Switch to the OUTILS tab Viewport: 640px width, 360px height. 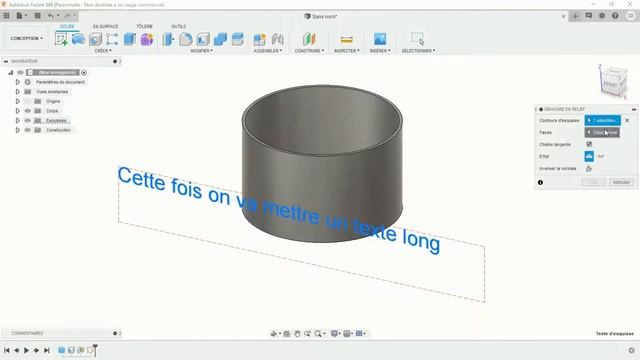click(x=178, y=26)
